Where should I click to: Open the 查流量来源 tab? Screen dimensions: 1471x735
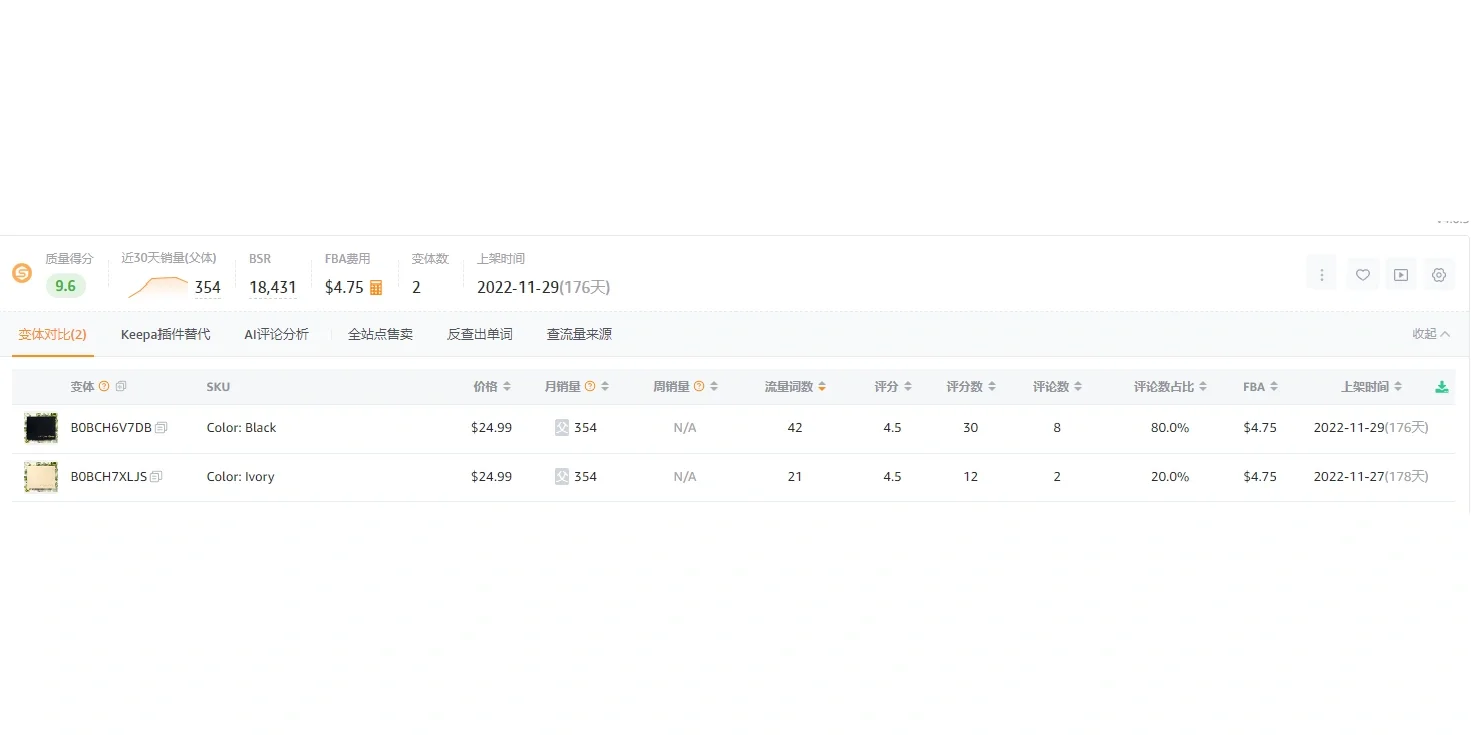pos(579,334)
